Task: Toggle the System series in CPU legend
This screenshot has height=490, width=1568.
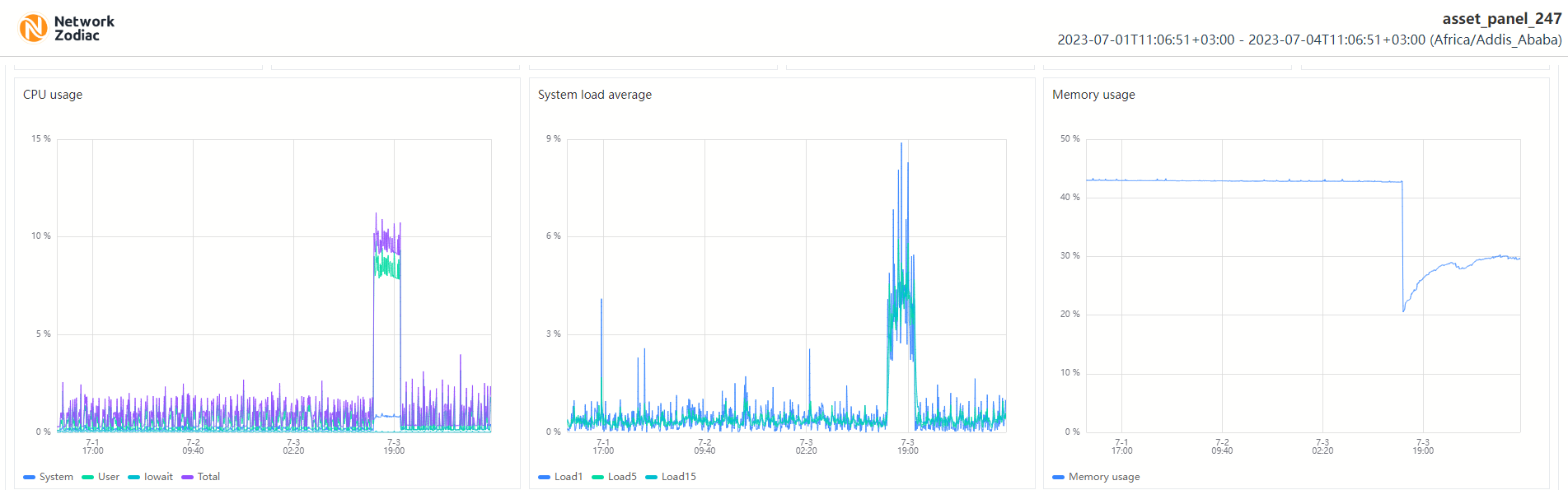Action: 49,477
